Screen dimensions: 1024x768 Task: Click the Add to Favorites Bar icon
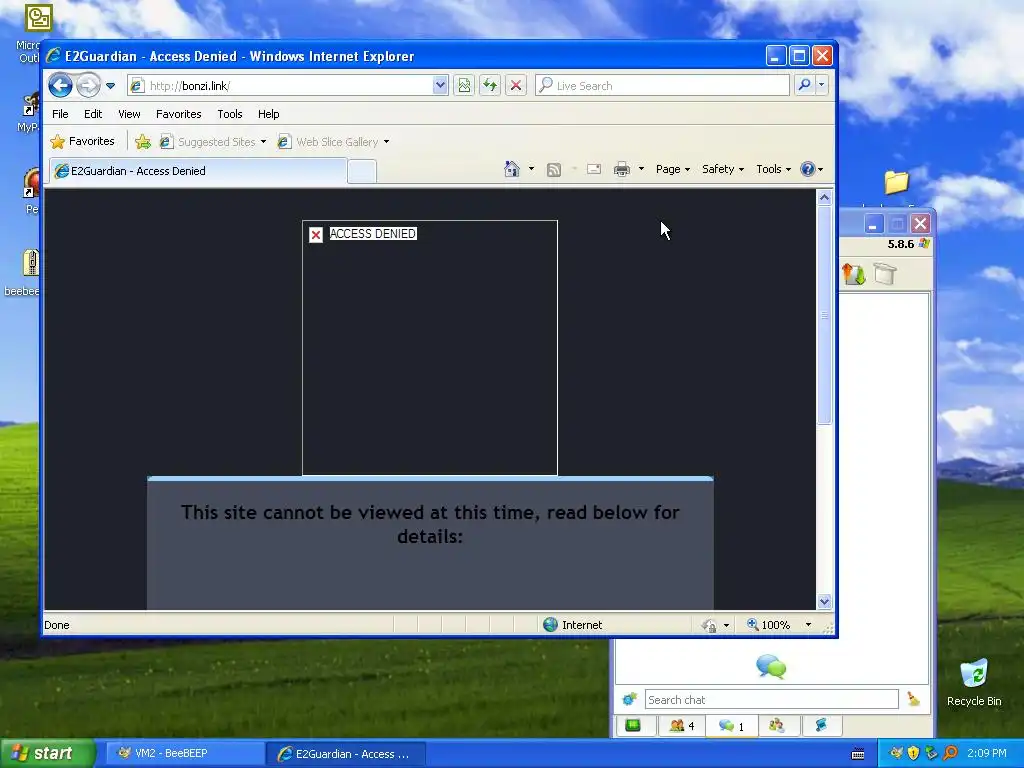pos(143,142)
